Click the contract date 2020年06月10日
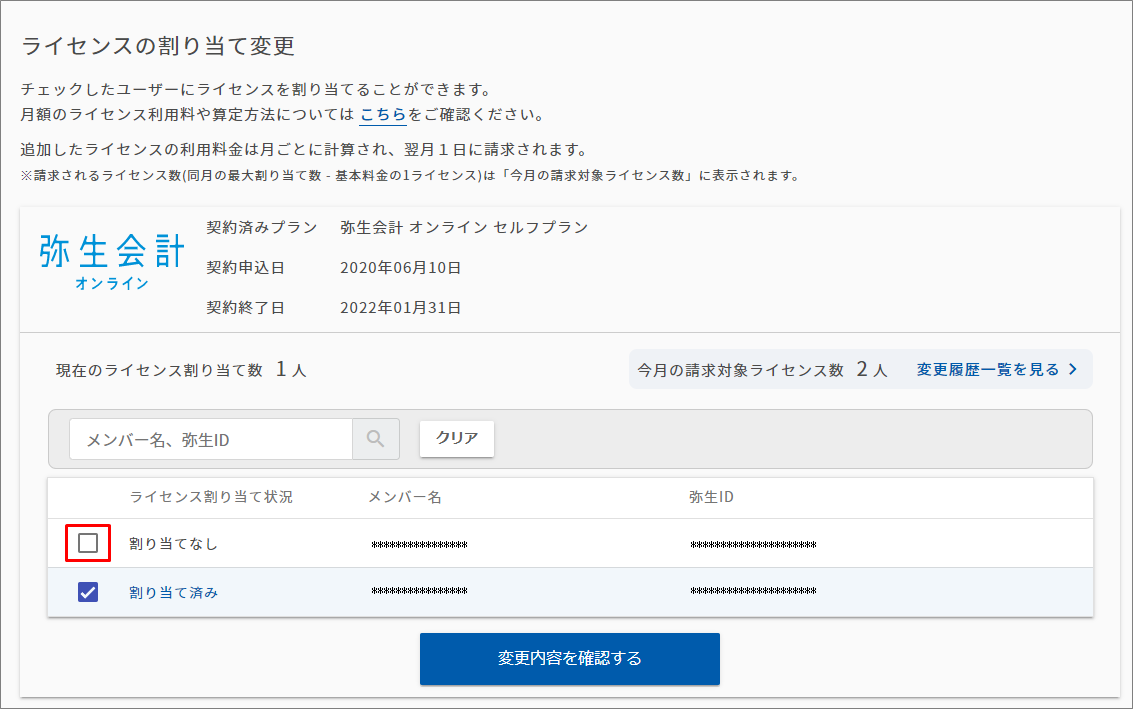The image size is (1133, 709). tap(400, 268)
